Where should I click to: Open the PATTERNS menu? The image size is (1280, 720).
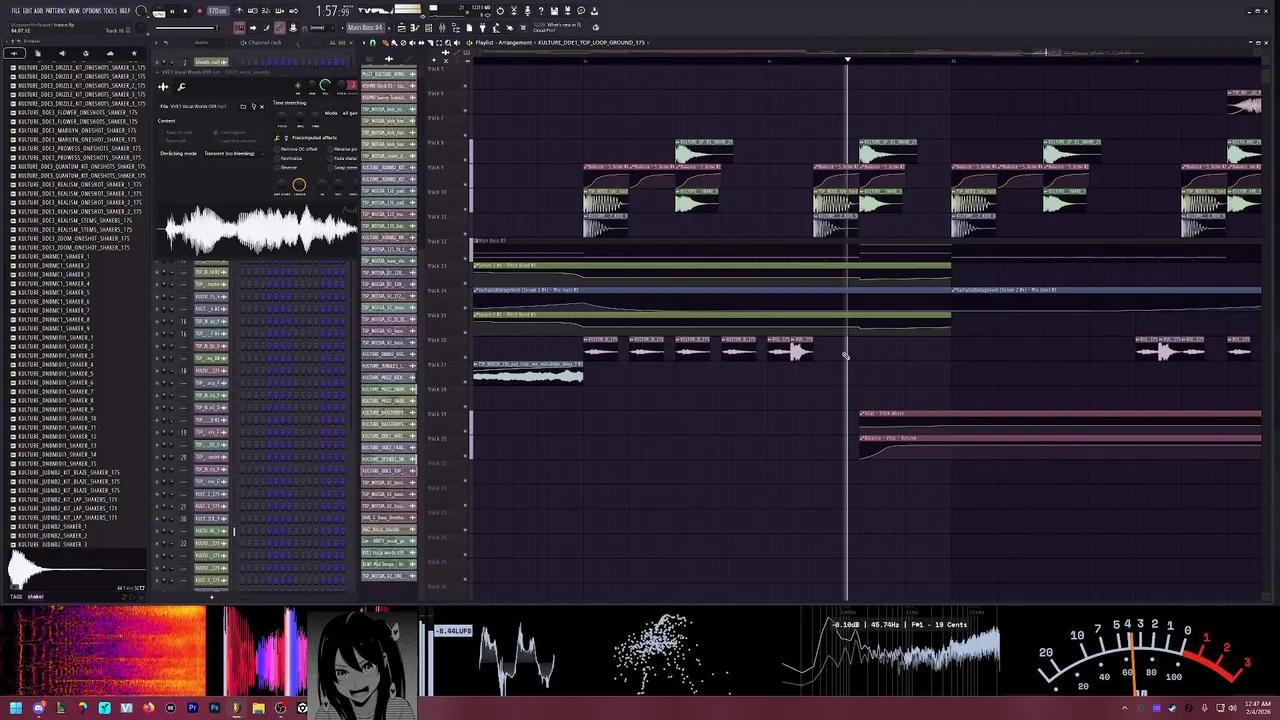coord(55,11)
